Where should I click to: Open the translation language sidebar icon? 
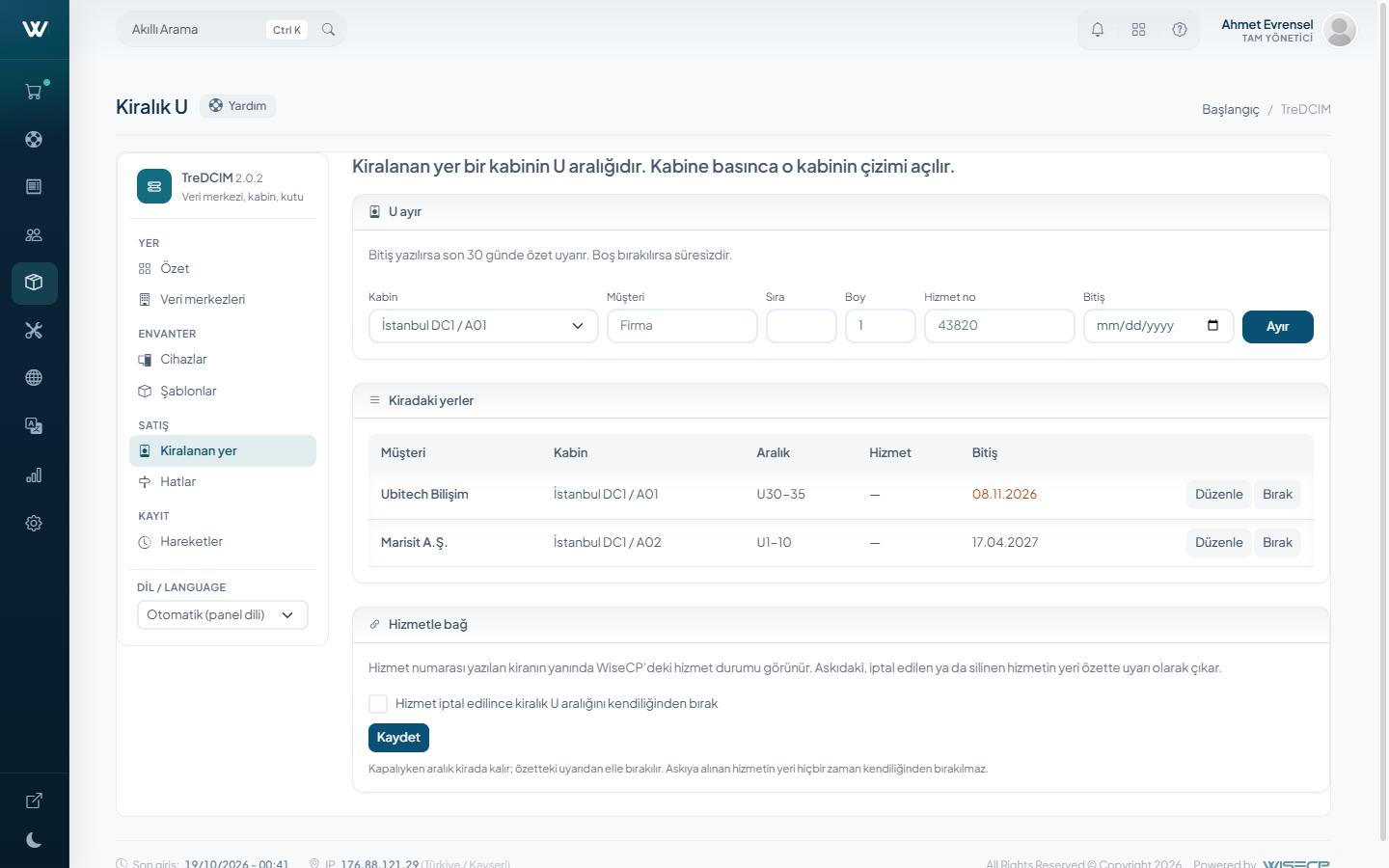click(x=34, y=426)
